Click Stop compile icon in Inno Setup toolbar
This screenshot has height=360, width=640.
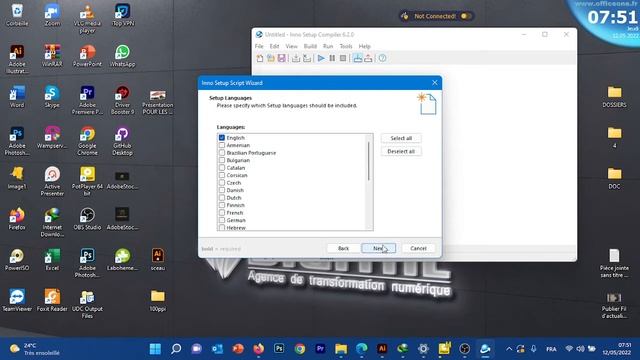point(307,58)
